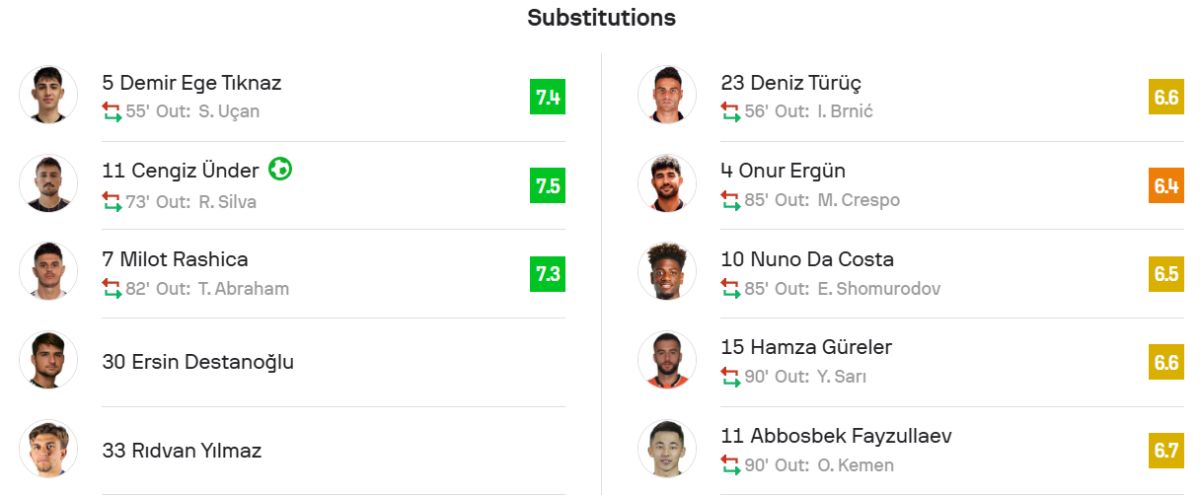Open Deniz Türüç player link
This screenshot has height=495, width=1200.
(791, 83)
